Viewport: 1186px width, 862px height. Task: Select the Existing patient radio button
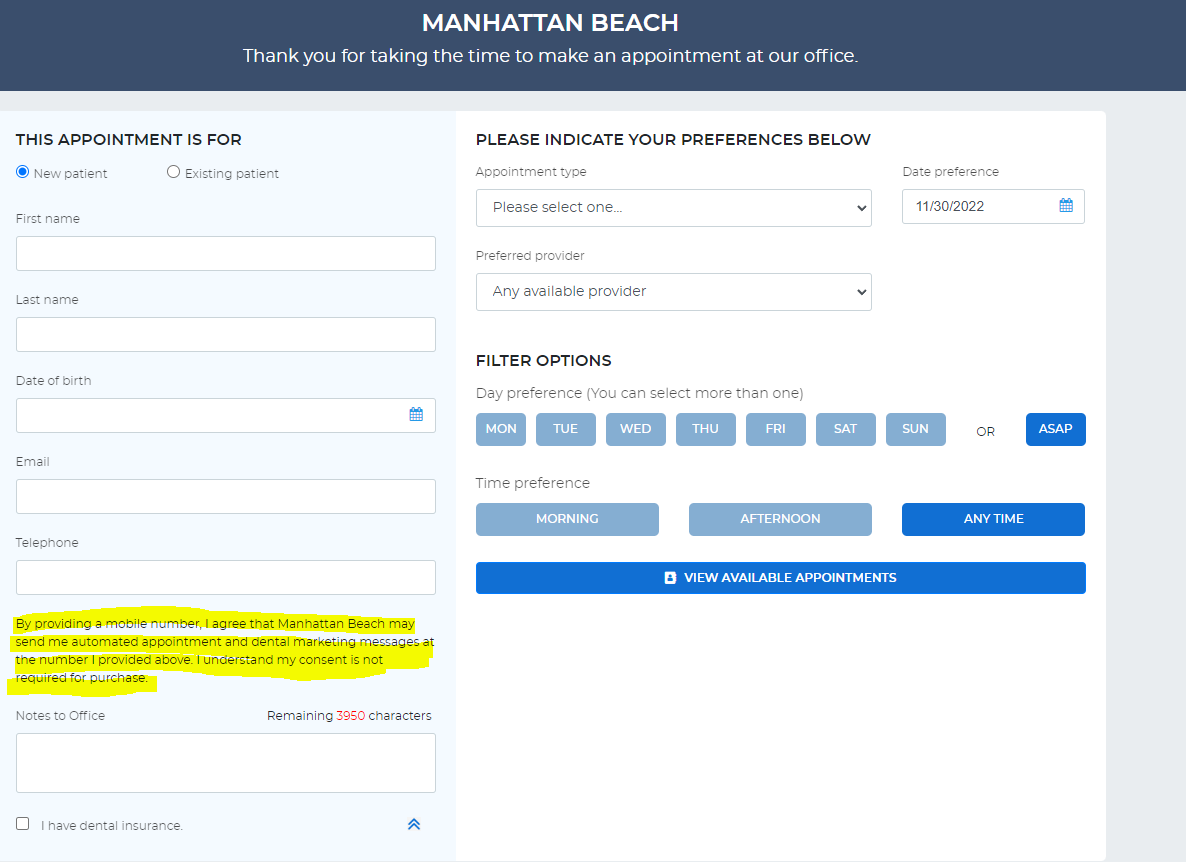[x=173, y=172]
